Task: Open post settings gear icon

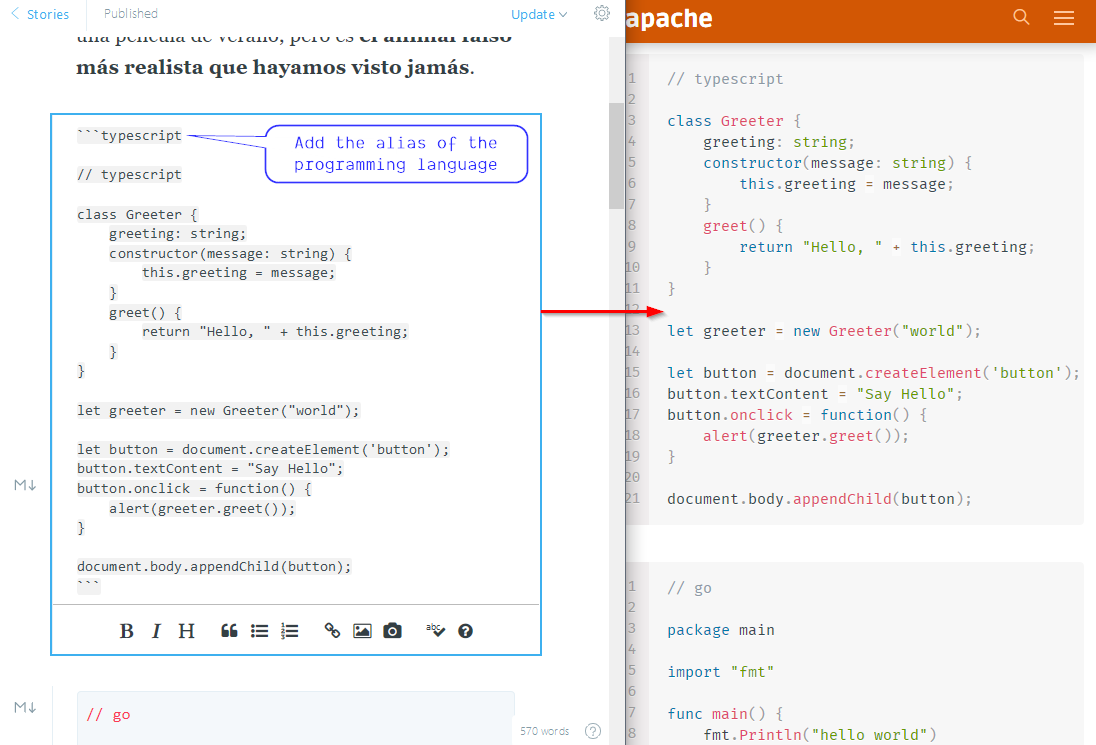Action: [x=602, y=13]
